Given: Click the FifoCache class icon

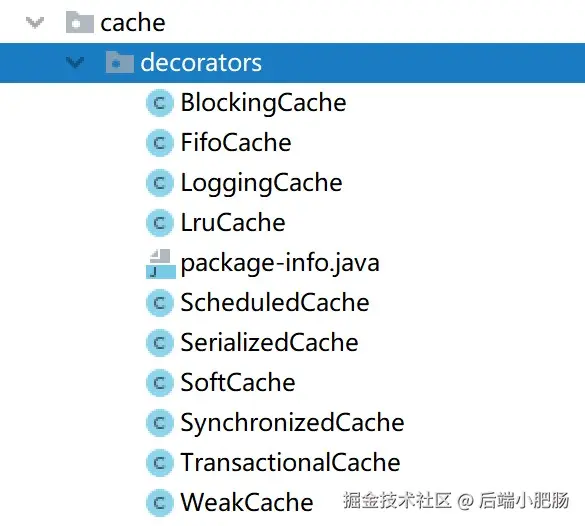Looking at the screenshot, I should (160, 143).
